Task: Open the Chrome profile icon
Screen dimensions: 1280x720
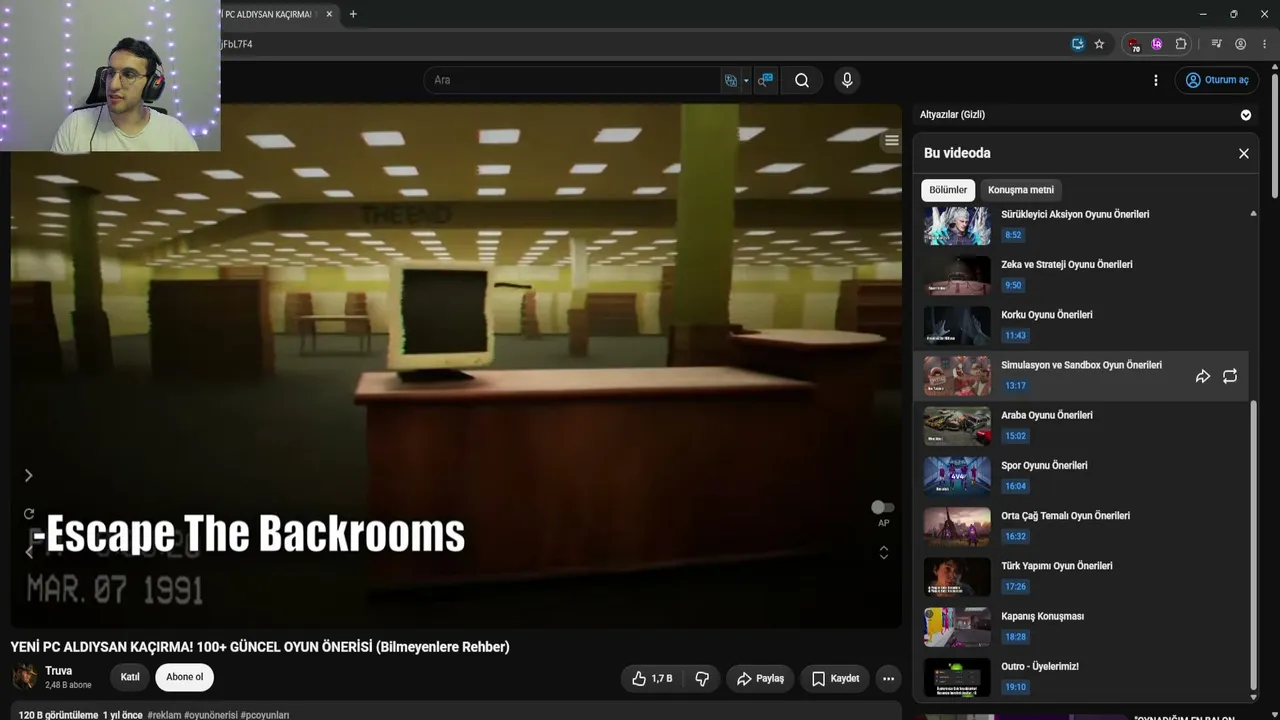Action: click(1240, 44)
